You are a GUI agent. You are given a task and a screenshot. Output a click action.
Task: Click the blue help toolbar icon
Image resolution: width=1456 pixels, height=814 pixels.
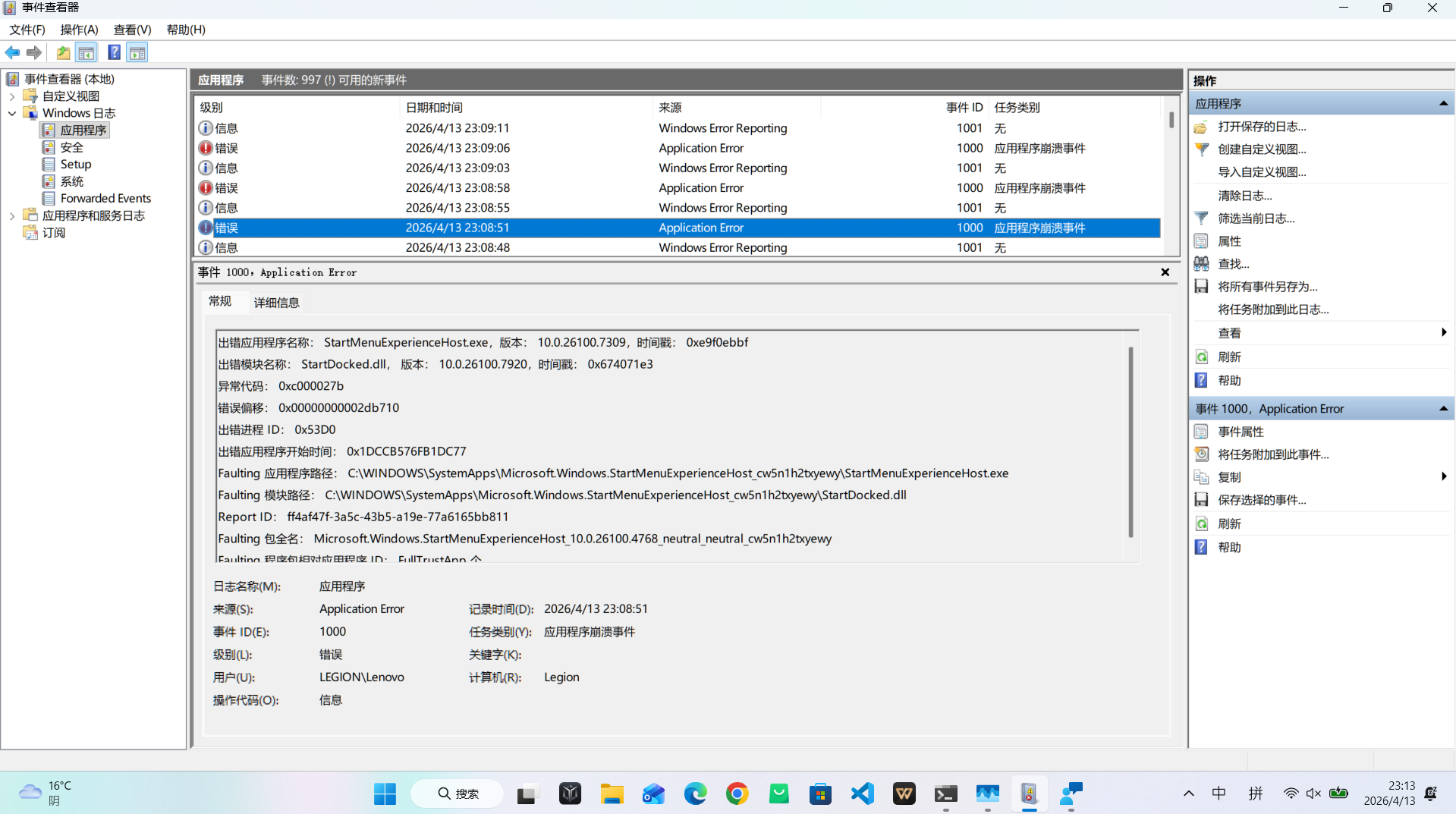click(114, 52)
